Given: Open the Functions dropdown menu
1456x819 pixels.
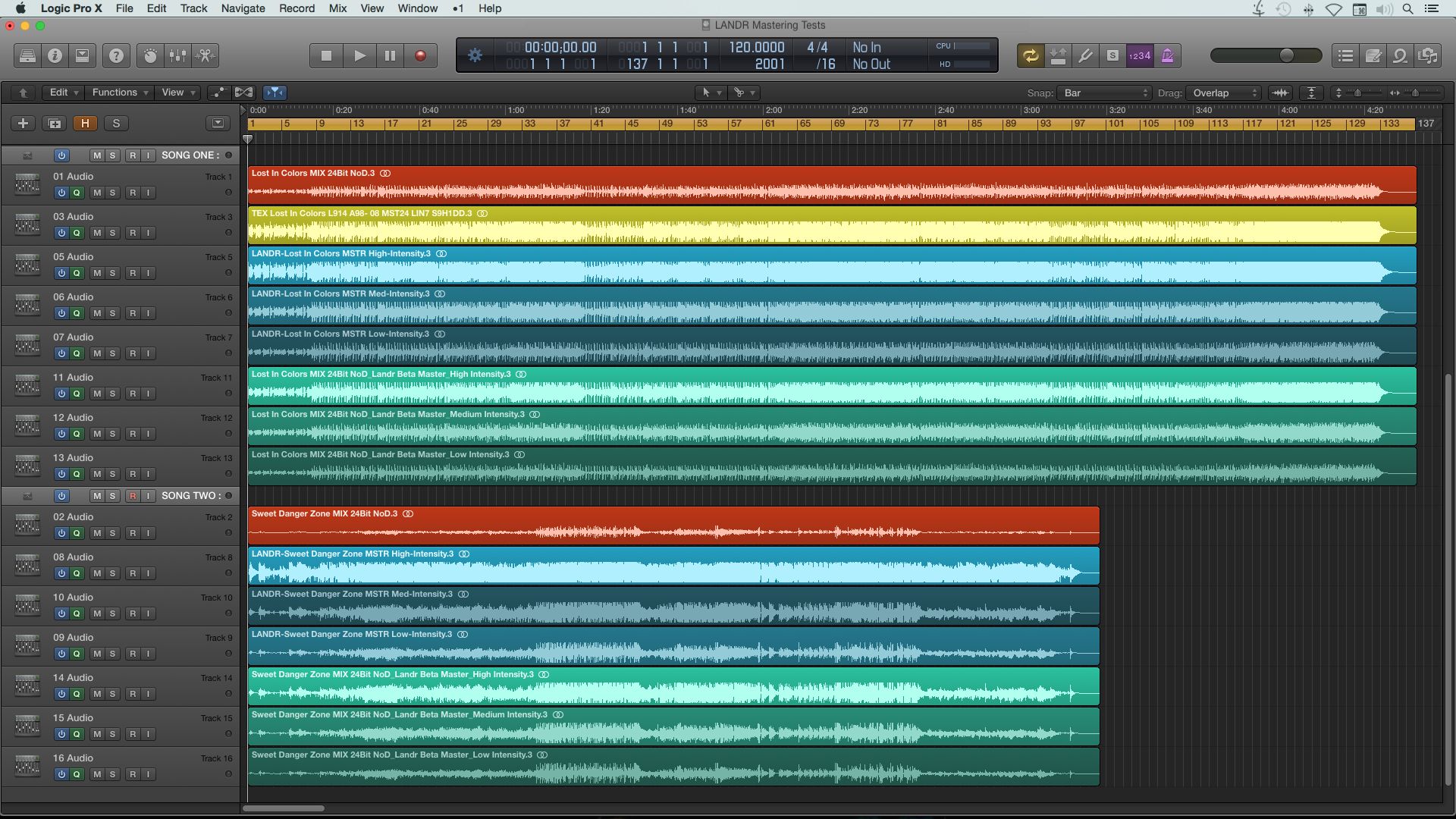Looking at the screenshot, I should (x=119, y=93).
